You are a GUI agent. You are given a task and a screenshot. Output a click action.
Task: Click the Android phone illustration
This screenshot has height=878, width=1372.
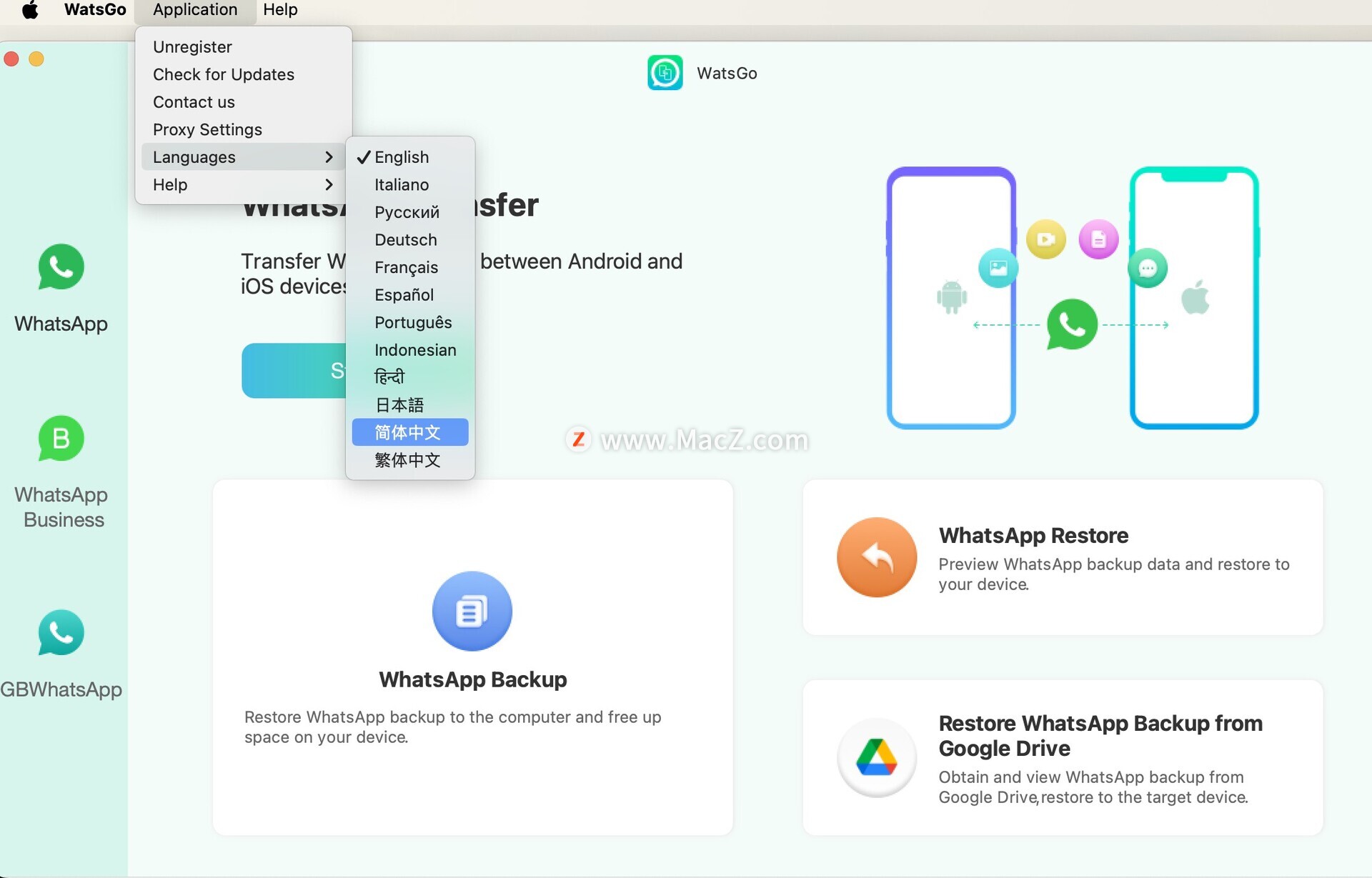point(951,297)
